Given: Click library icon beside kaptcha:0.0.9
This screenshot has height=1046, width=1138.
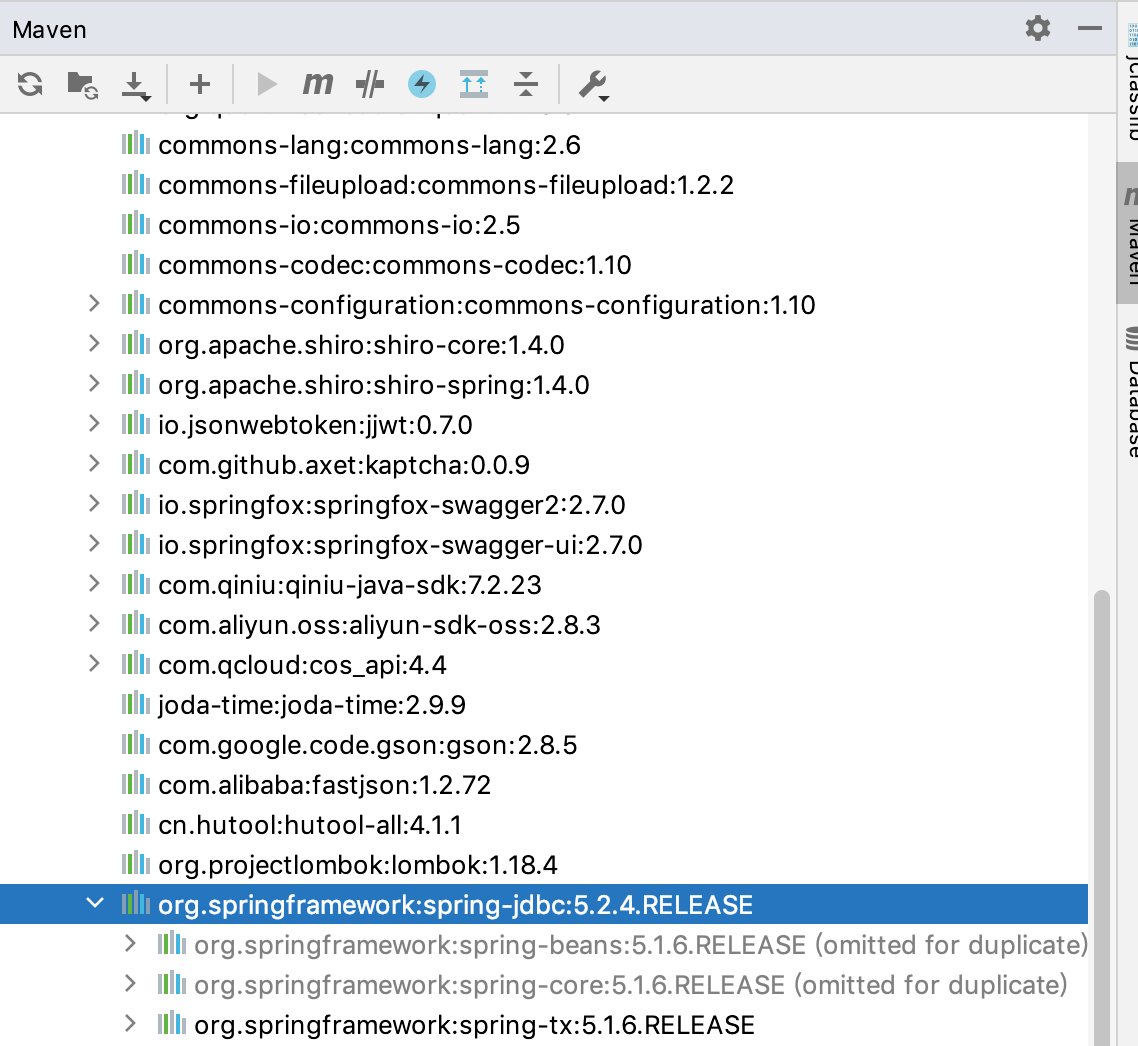Looking at the screenshot, I should tap(136, 463).
